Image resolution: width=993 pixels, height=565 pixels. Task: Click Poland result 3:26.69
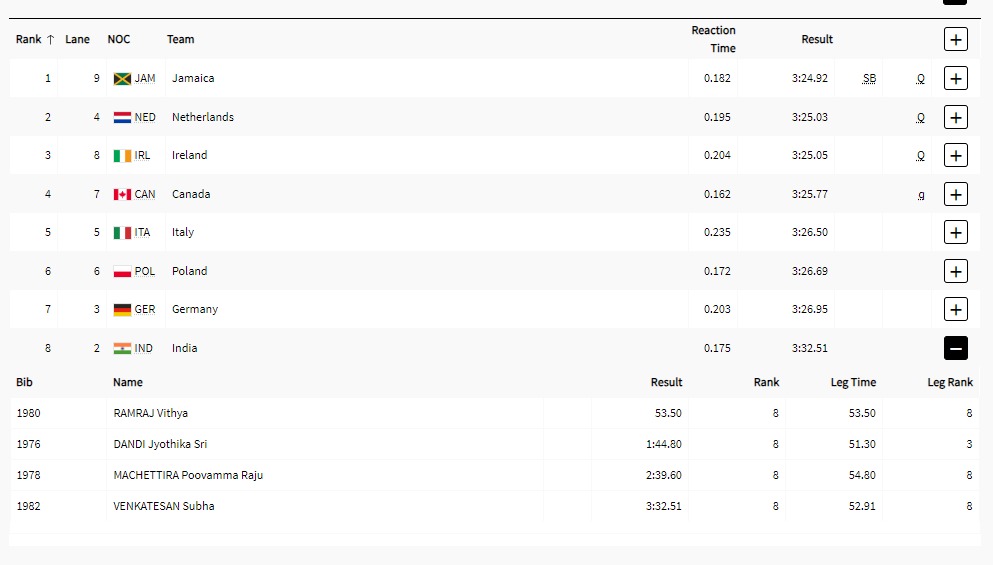tap(808, 271)
